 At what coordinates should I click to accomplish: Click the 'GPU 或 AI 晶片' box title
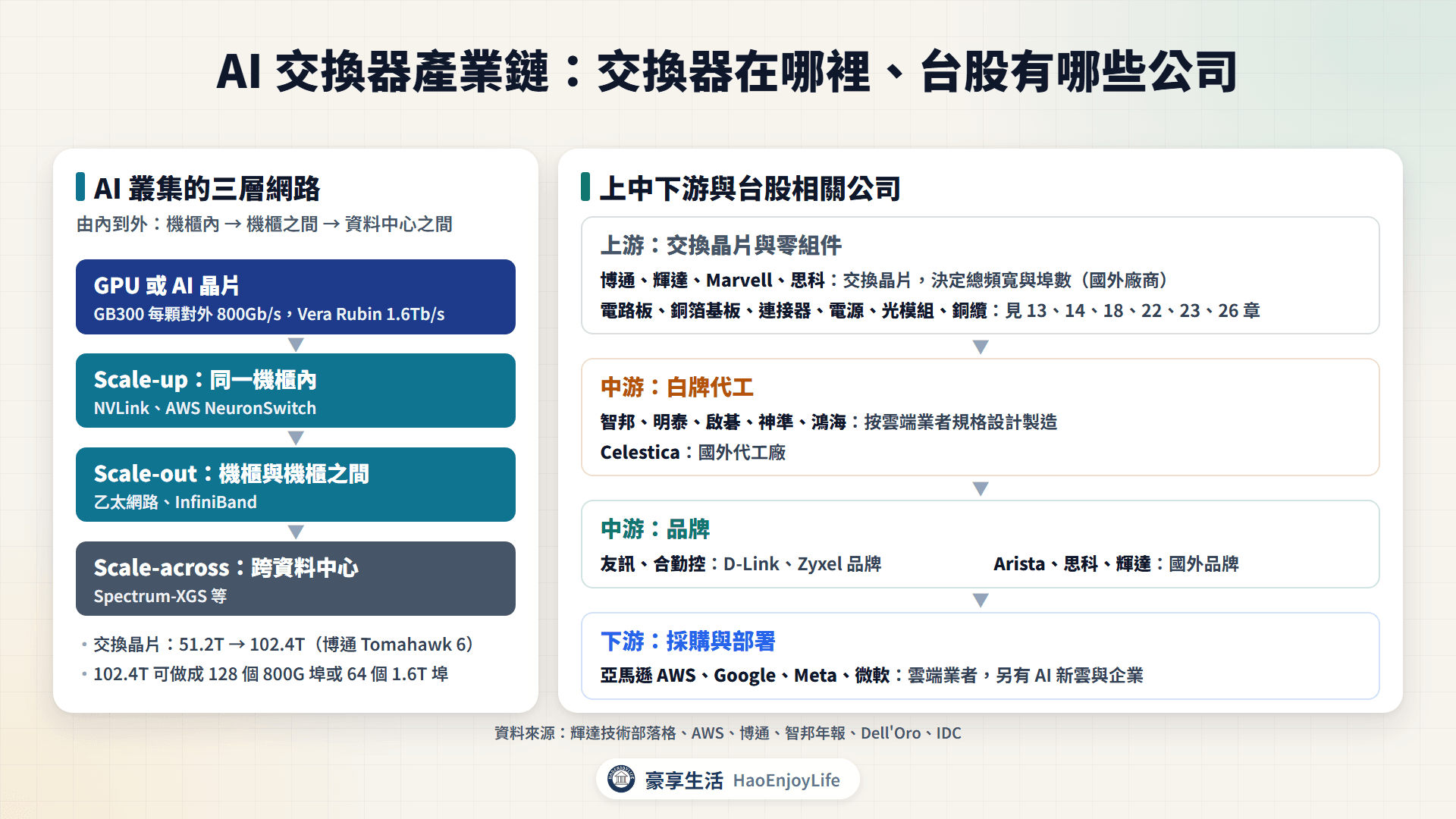[x=167, y=285]
